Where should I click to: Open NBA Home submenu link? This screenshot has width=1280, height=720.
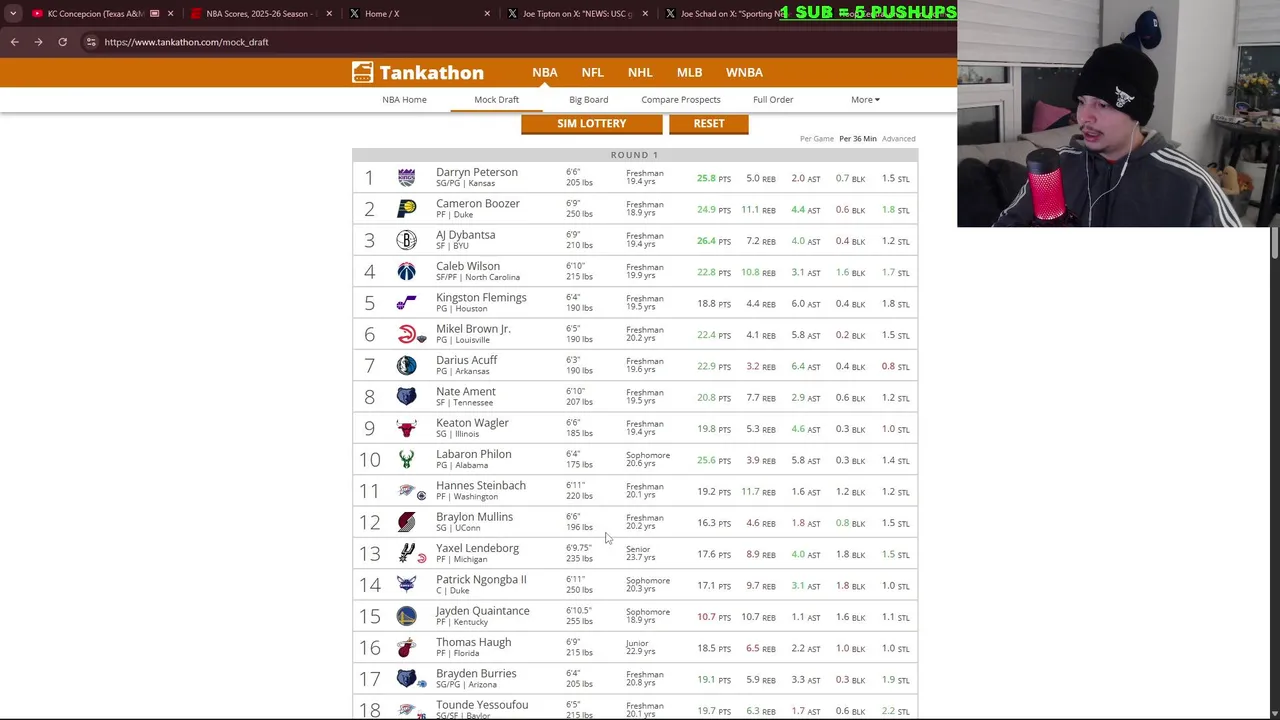[x=404, y=99]
